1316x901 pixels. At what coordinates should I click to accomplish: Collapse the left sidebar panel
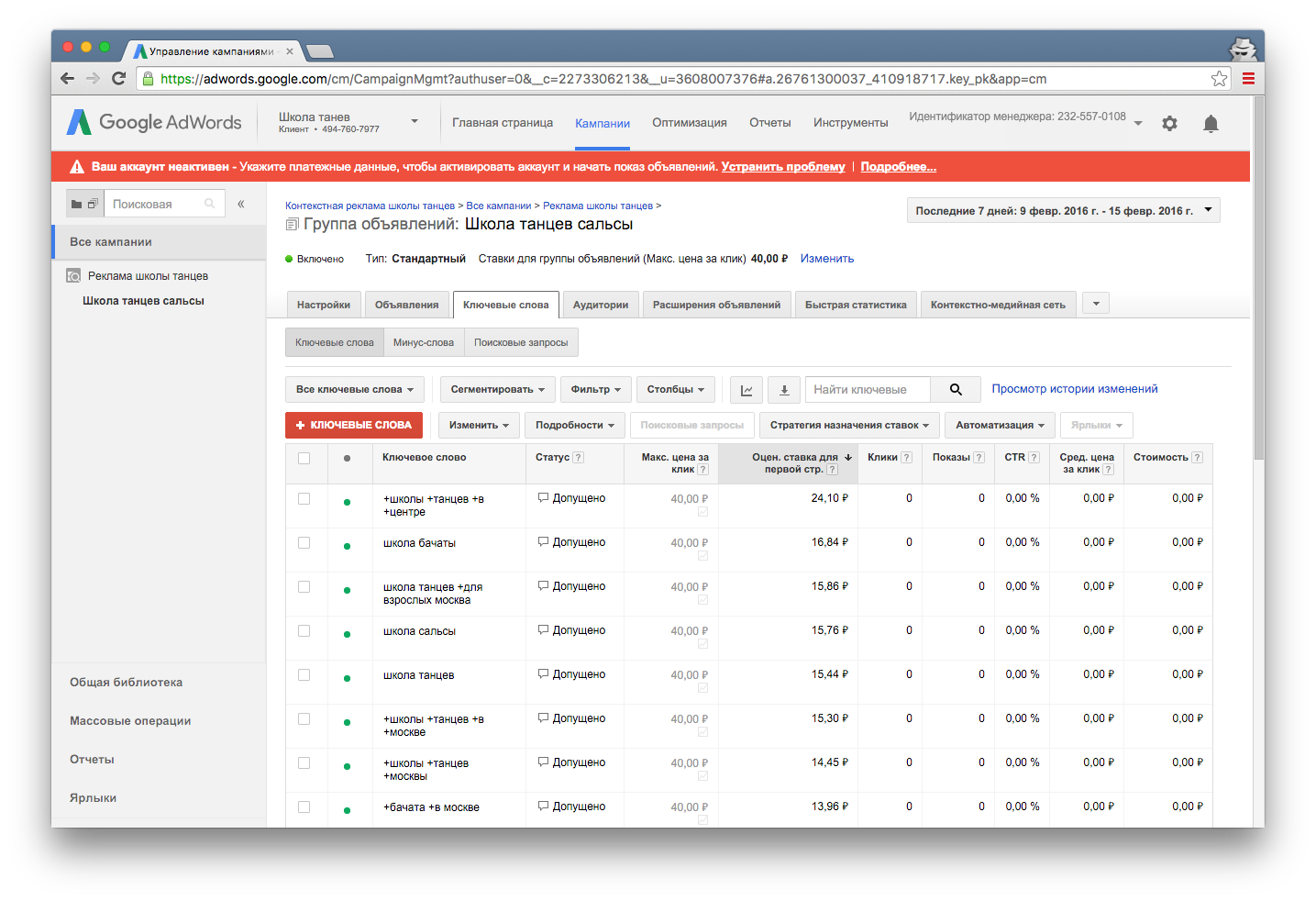click(241, 204)
